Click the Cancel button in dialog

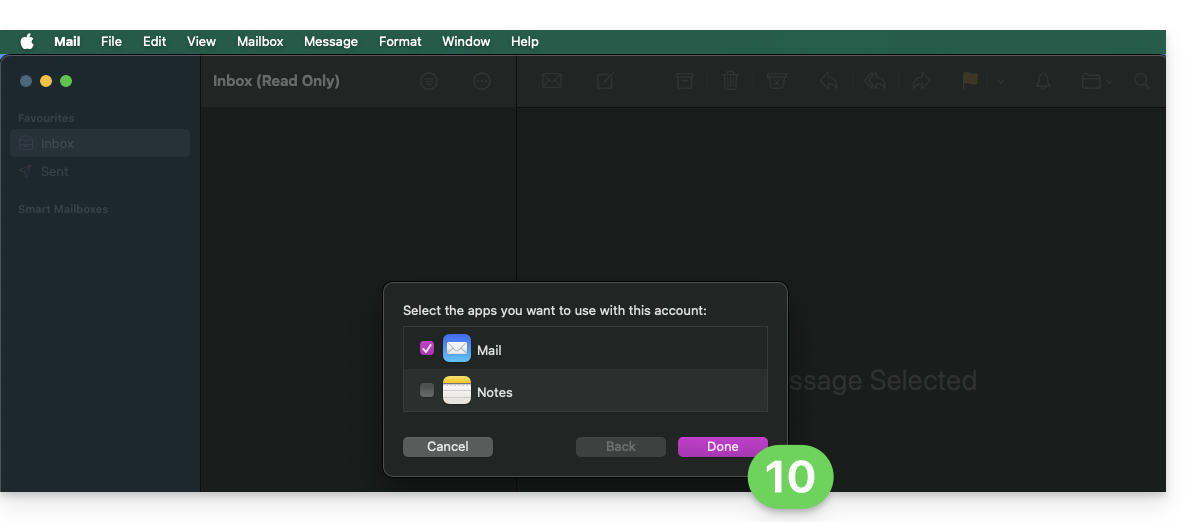pos(447,447)
